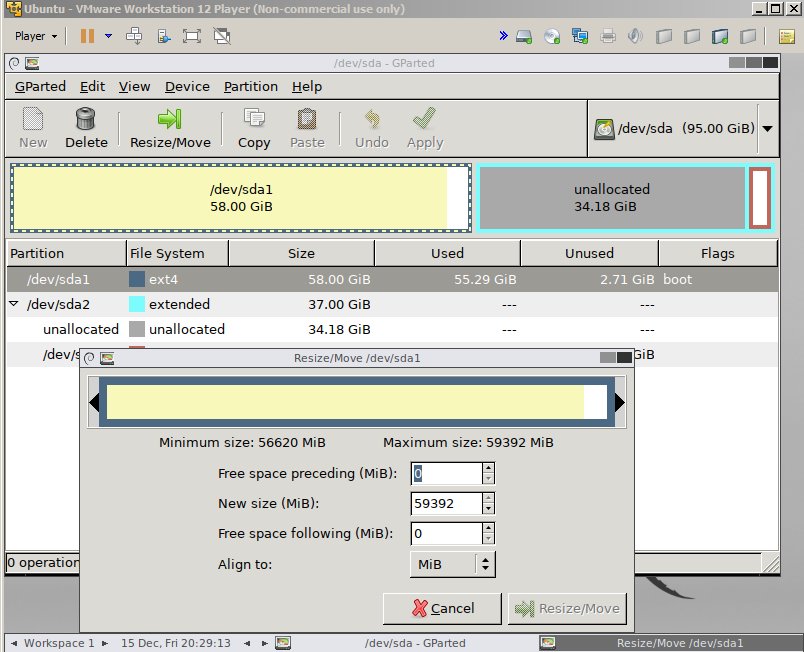This screenshot has width=804, height=652.
Task: Click VMware sound card device icon
Action: (x=635, y=36)
